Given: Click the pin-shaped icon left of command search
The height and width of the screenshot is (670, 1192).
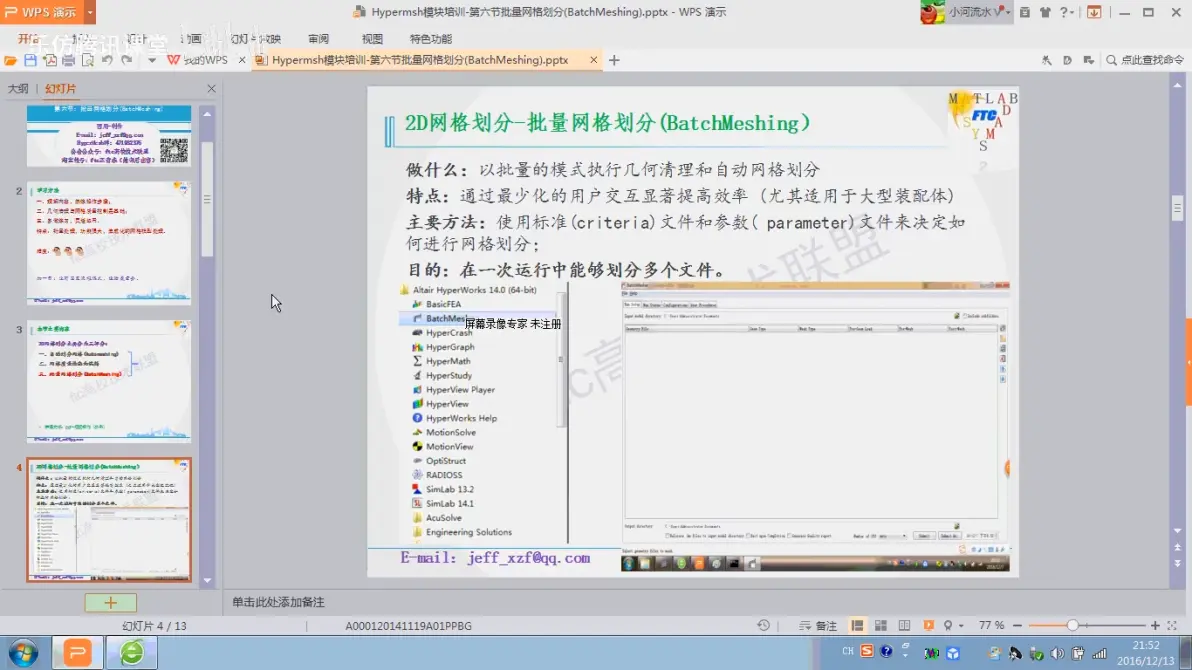Looking at the screenshot, I should 1047,60.
